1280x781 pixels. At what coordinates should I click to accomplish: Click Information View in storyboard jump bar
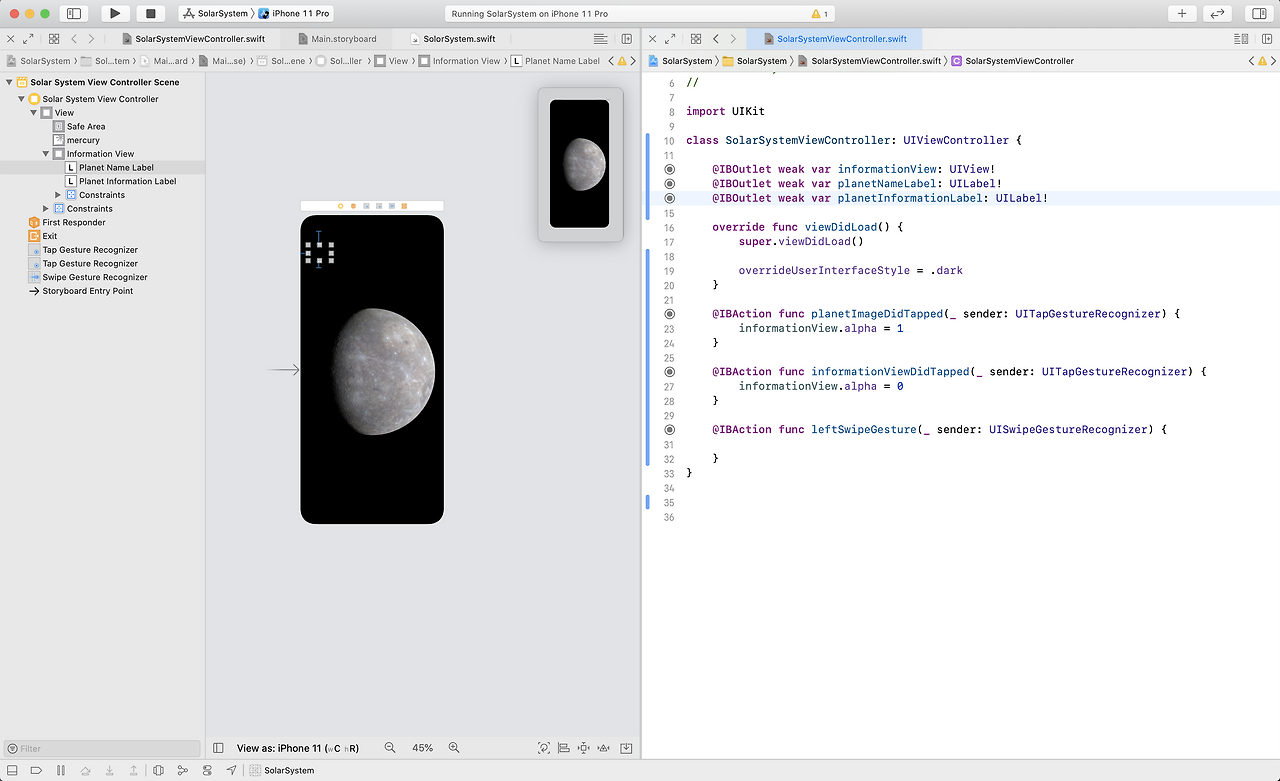[459, 61]
